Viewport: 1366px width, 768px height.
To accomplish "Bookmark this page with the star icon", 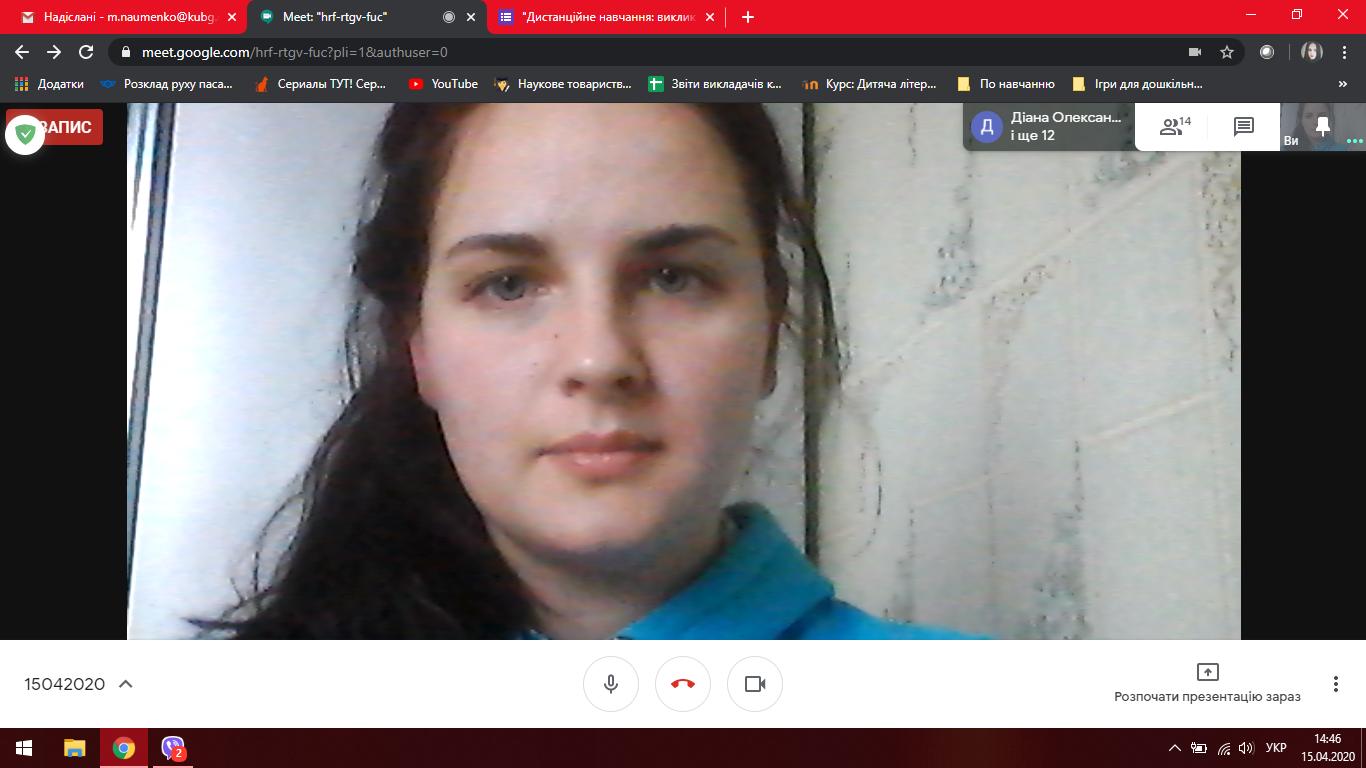I will 1227,52.
